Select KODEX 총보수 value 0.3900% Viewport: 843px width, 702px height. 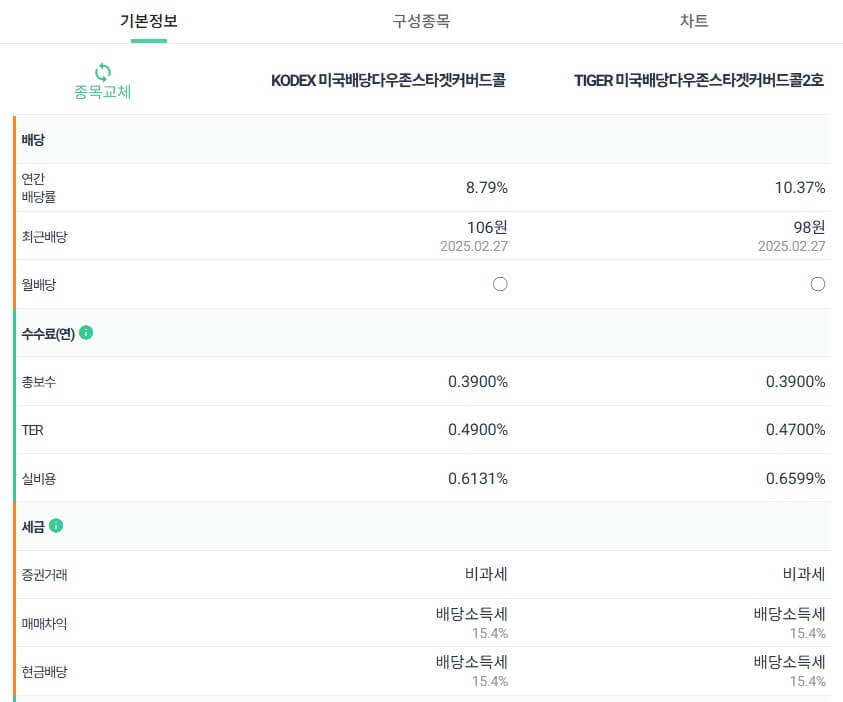(x=478, y=382)
